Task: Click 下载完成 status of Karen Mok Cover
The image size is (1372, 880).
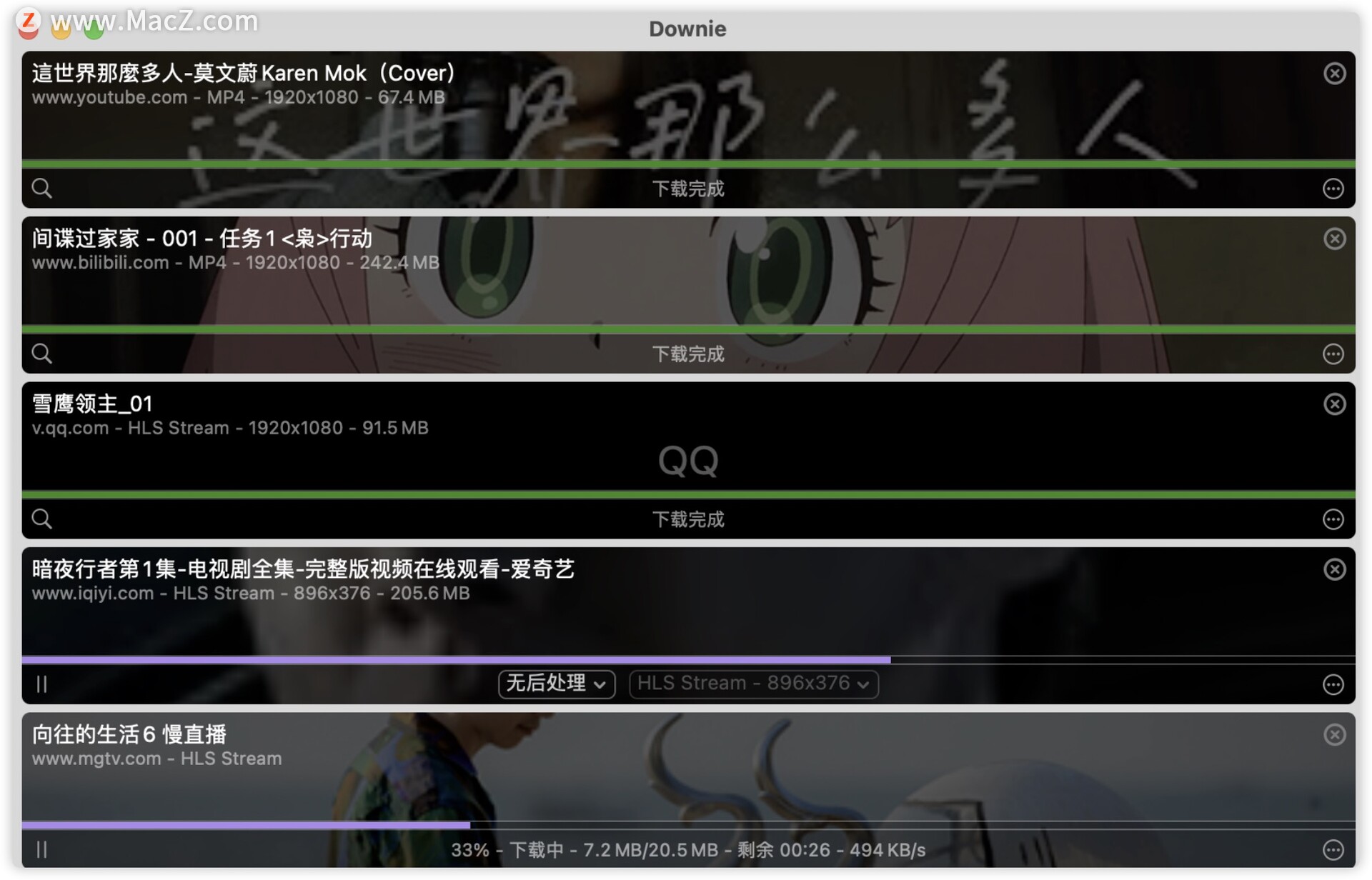Action: 688,189
